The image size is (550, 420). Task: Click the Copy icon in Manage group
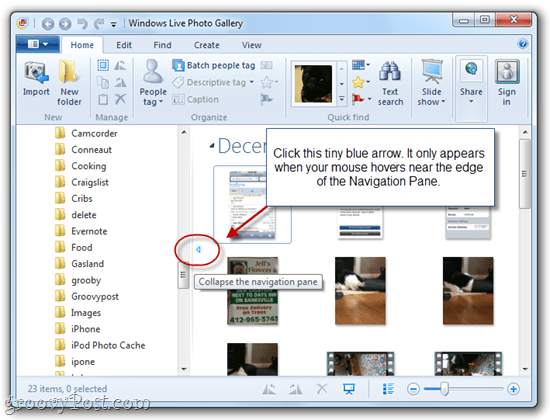point(103,82)
